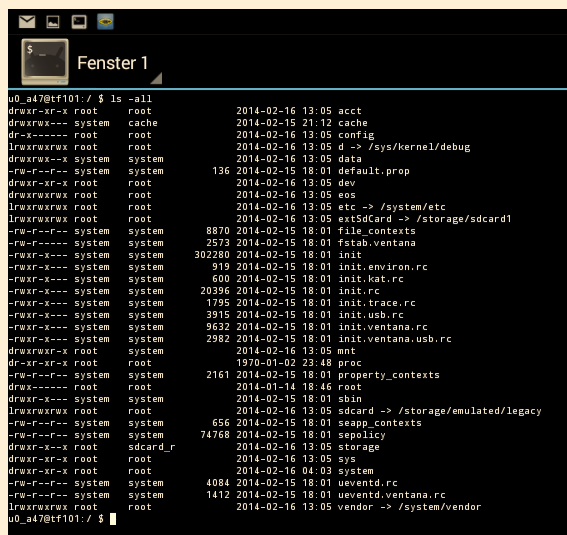
Task: Click the file size "302280"
Action: coord(212,255)
